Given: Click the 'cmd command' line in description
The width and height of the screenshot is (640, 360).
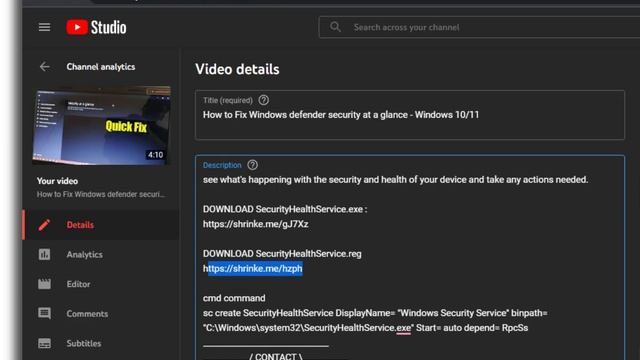Looking at the screenshot, I should pyautogui.click(x=234, y=298).
